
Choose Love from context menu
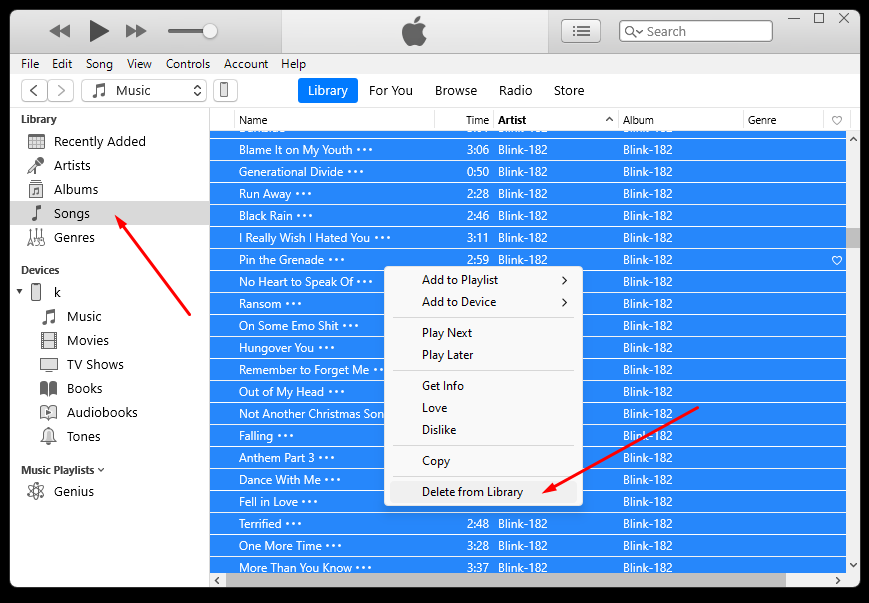[483, 408]
